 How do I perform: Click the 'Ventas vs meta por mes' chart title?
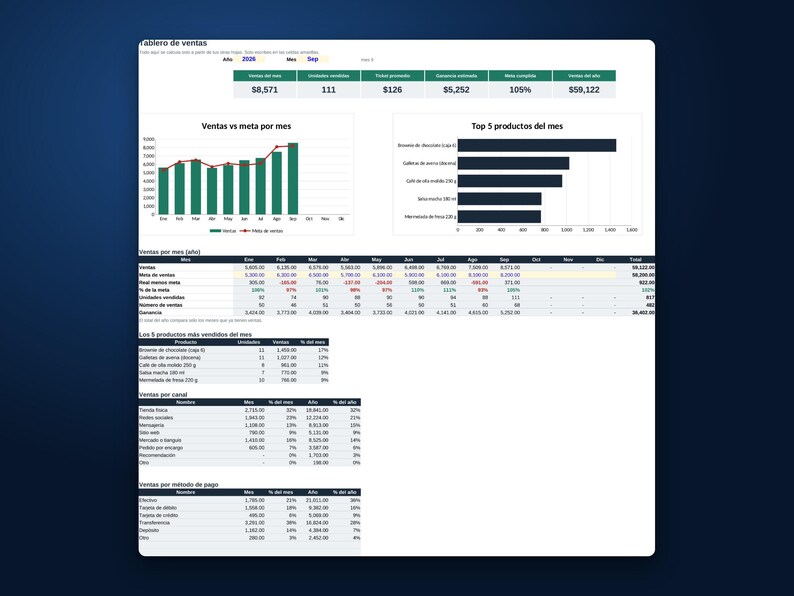tap(246, 126)
